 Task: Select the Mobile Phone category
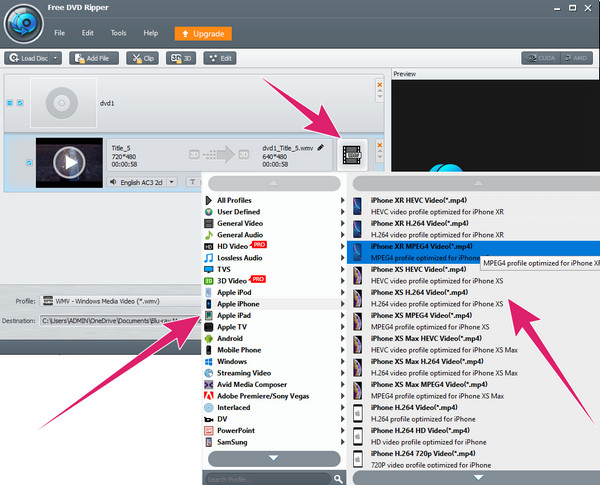coord(274,350)
